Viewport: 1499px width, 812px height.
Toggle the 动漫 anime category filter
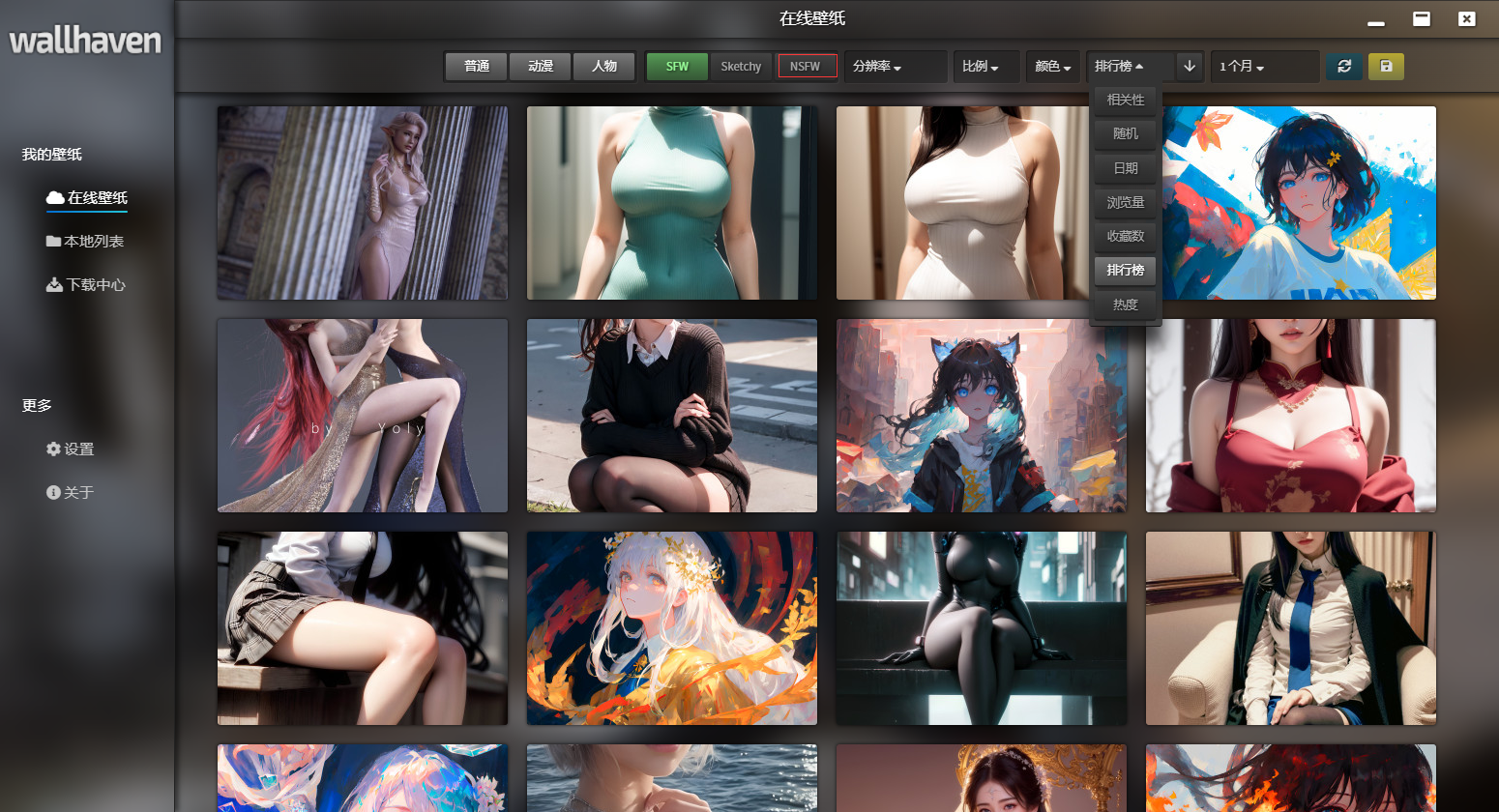(541, 67)
